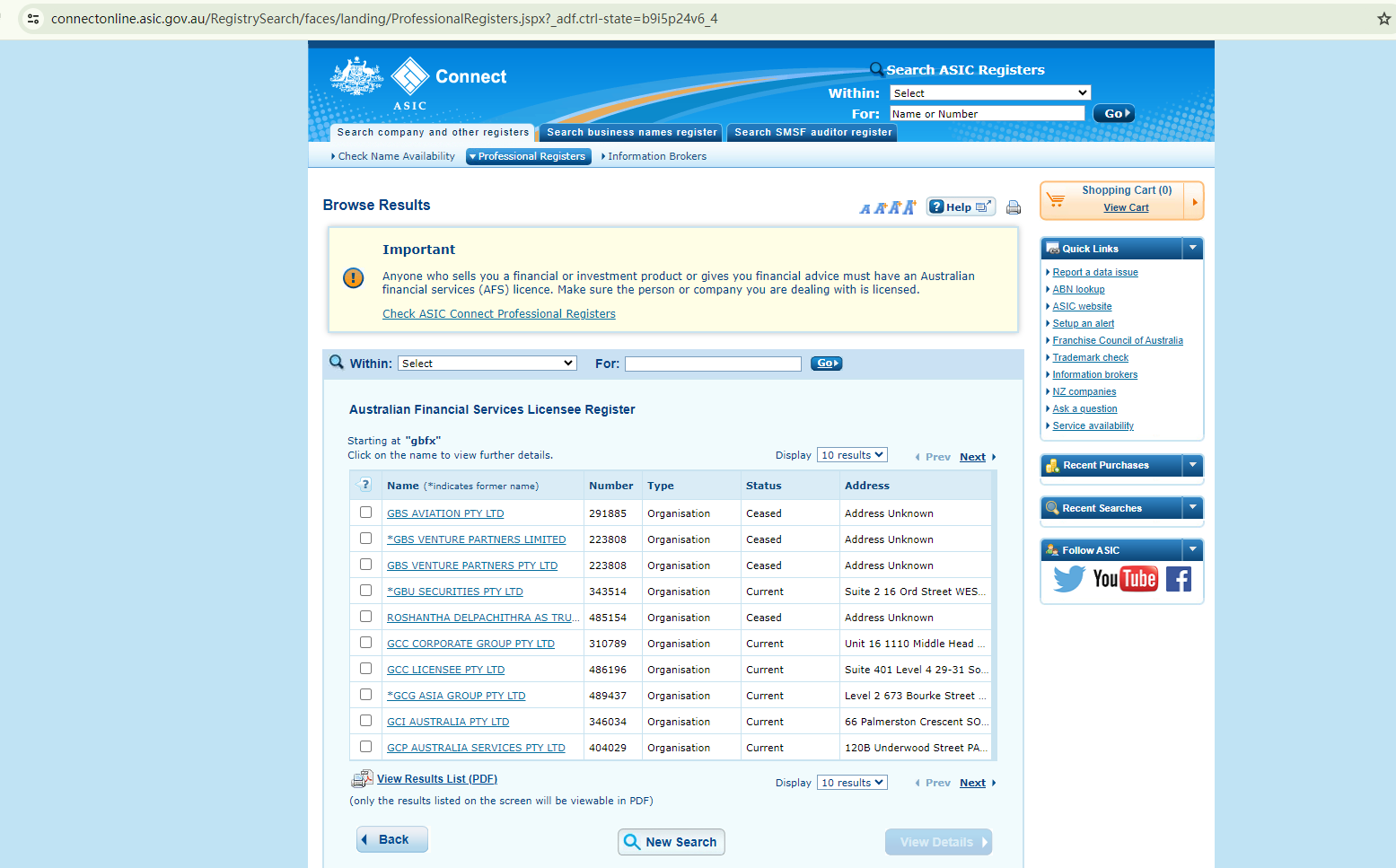Open GCP AUSTRALIA SERVICES PTY LTD details
Image resolution: width=1396 pixels, height=868 pixels.
point(476,748)
